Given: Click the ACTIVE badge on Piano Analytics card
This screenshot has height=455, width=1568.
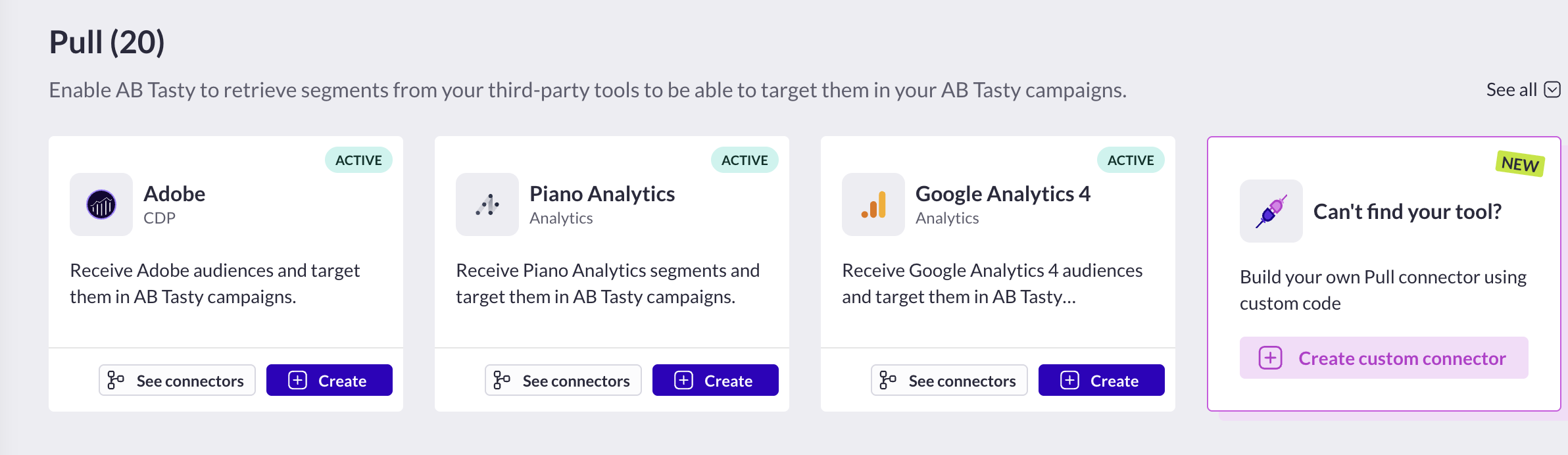Looking at the screenshot, I should [745, 160].
